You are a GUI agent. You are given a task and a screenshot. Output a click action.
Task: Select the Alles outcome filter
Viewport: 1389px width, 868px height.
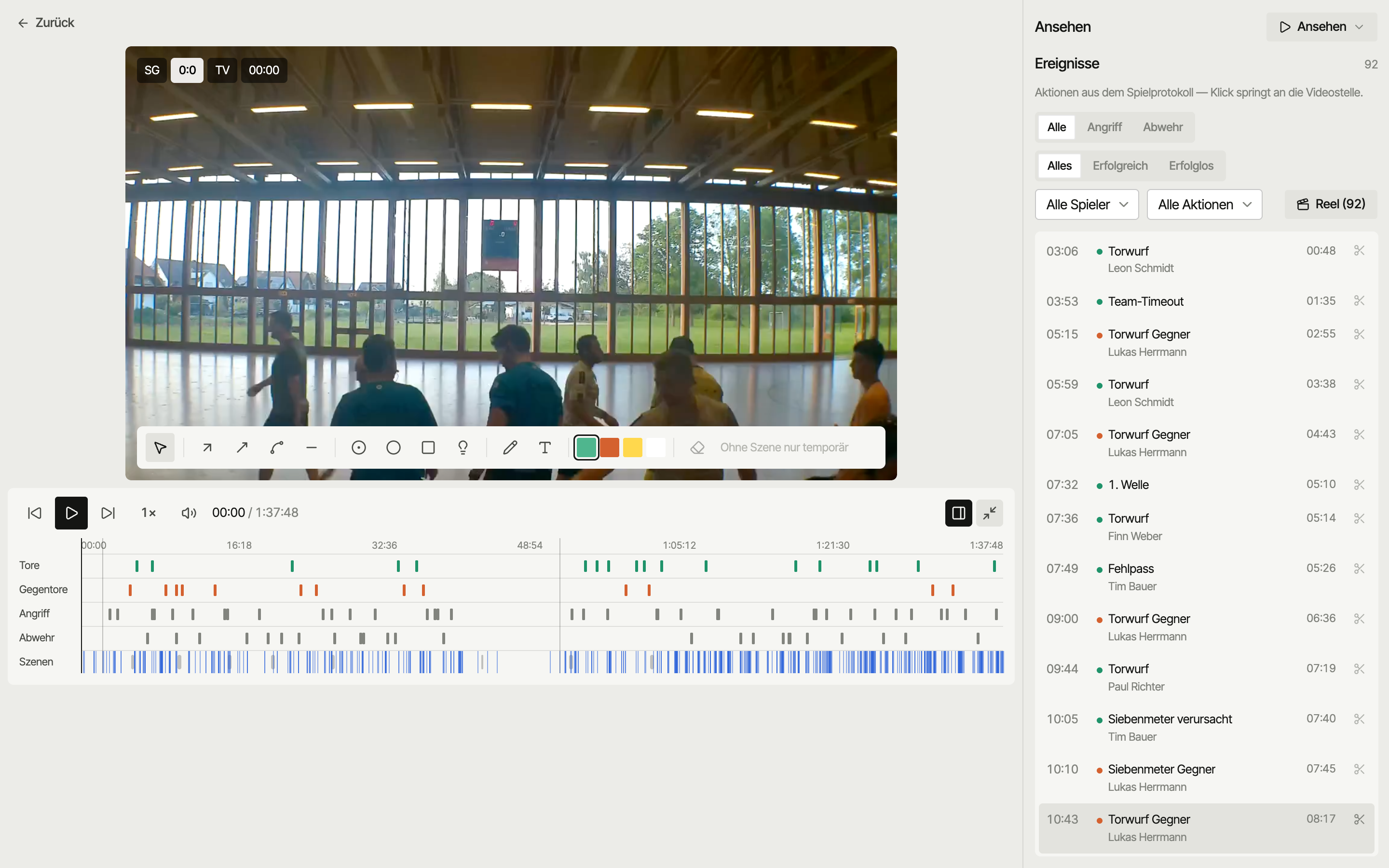coord(1059,165)
